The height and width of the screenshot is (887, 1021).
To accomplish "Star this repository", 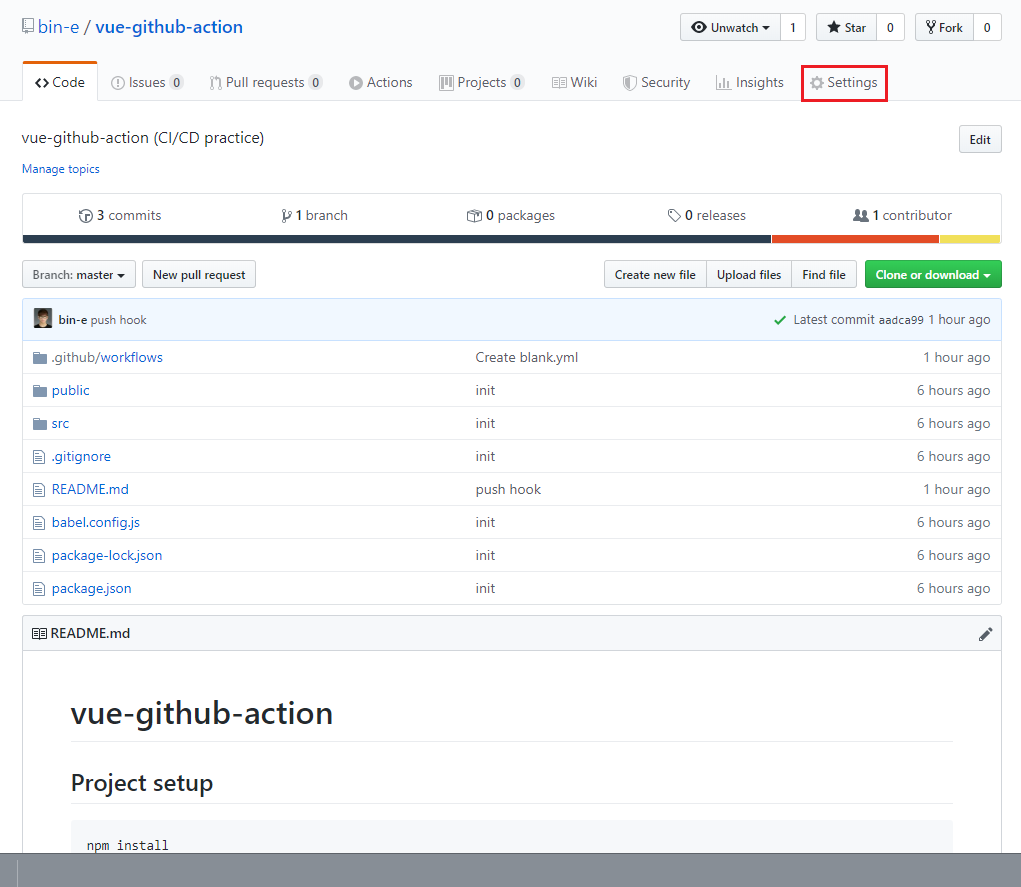I will click(x=846, y=27).
